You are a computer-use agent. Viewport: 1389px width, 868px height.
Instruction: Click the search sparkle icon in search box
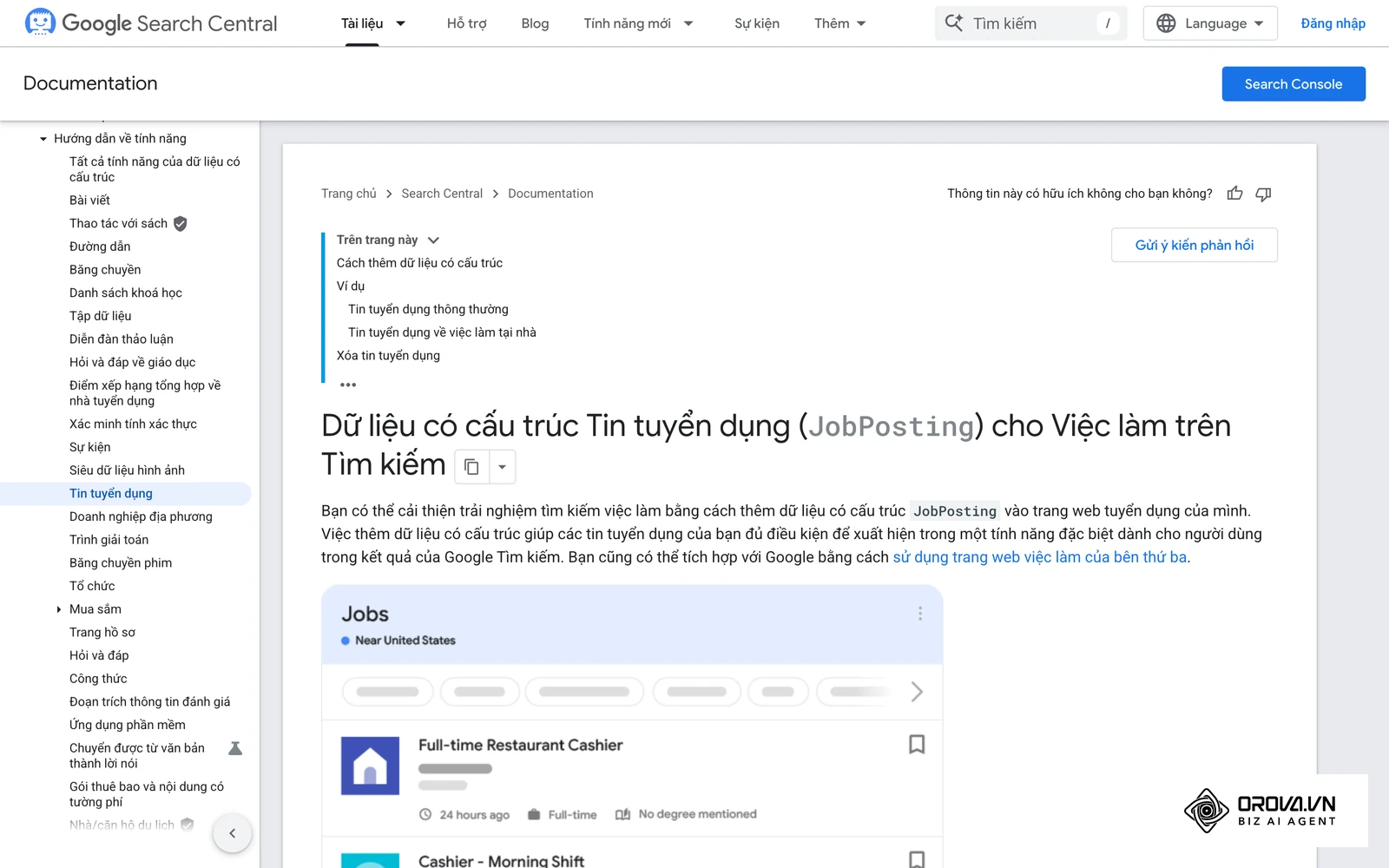[x=954, y=23]
